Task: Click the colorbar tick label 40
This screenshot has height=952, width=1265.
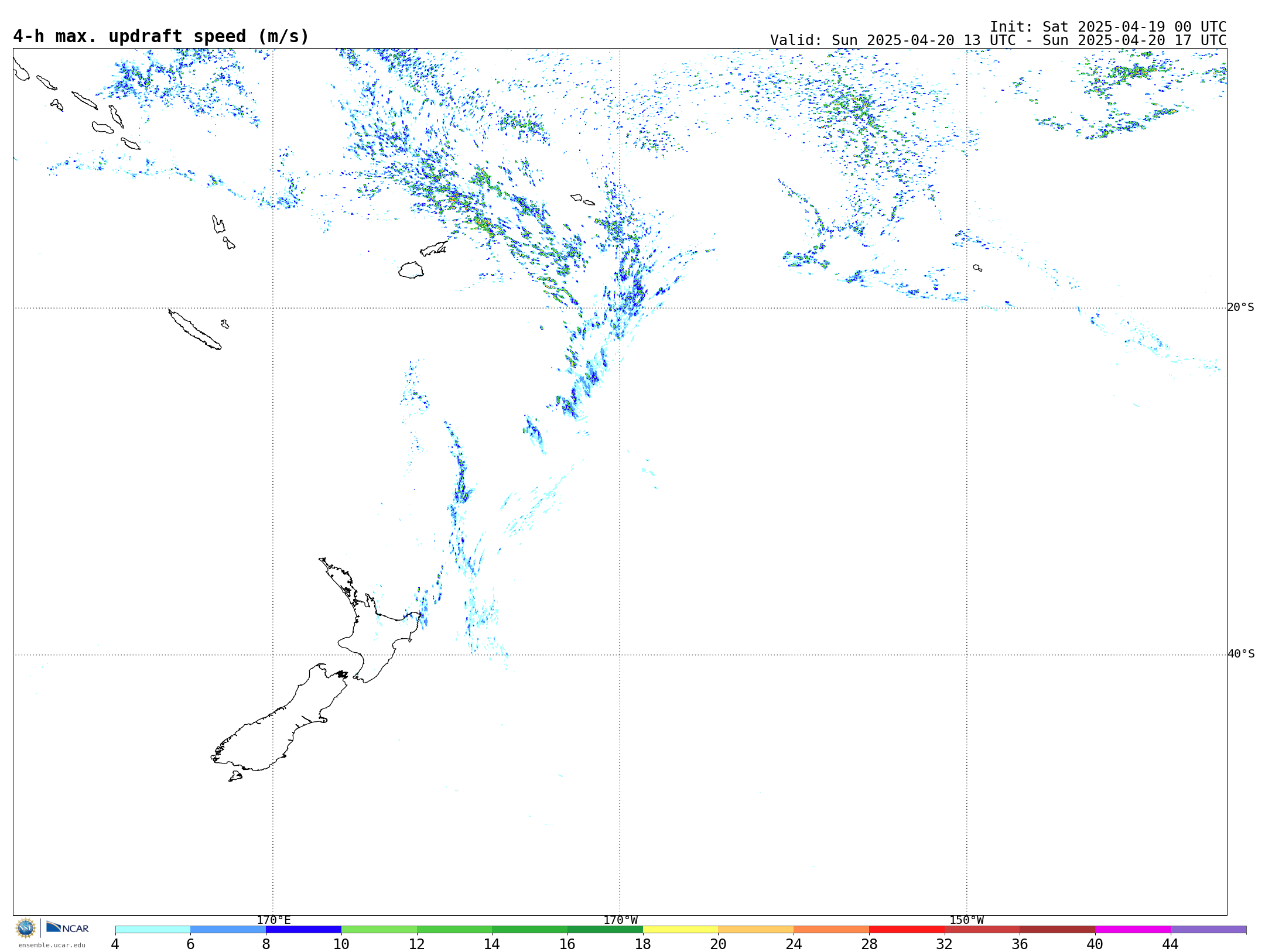Action: pyautogui.click(x=1095, y=944)
